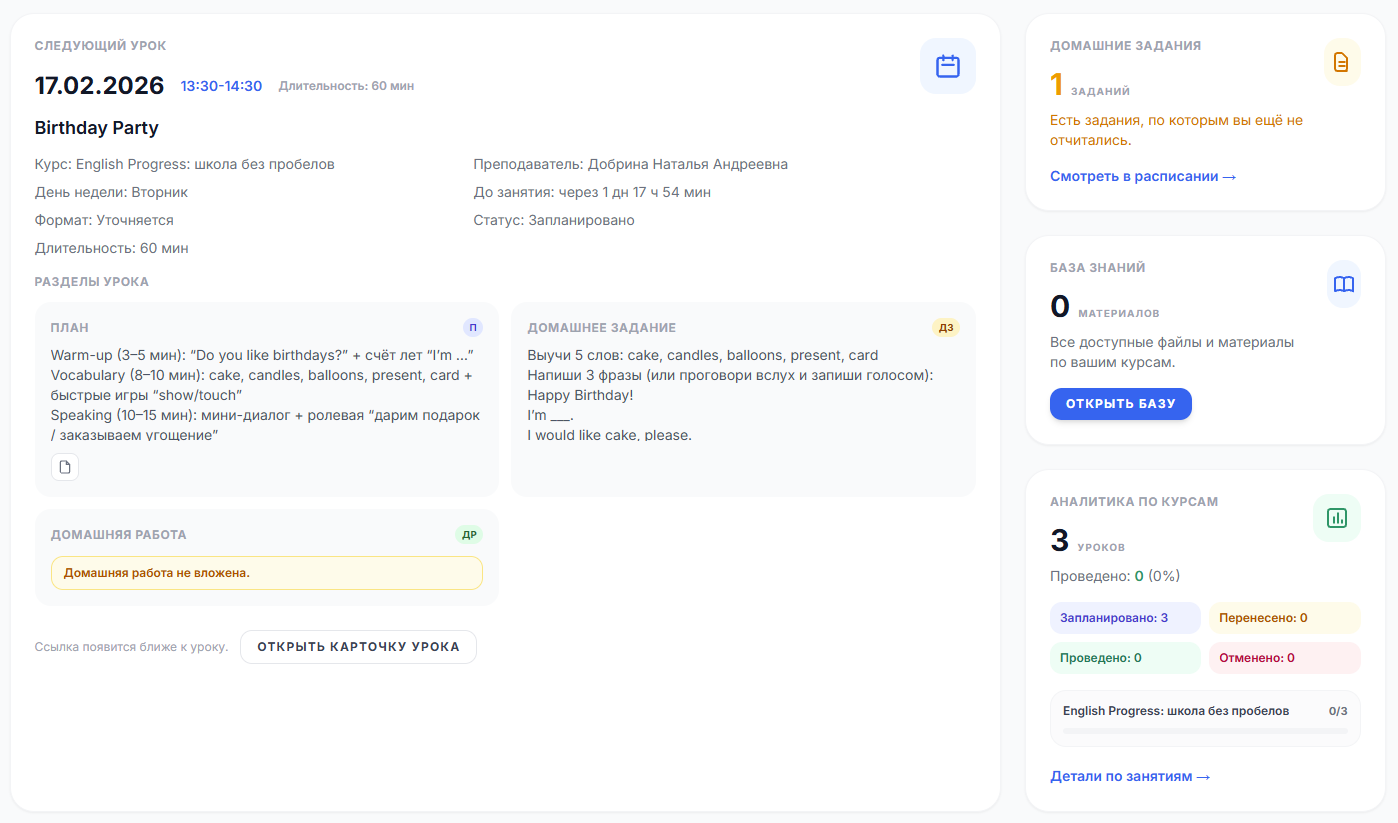Expand the English Progress course row
Viewport: 1398px width, 823px height.
tap(1205, 709)
